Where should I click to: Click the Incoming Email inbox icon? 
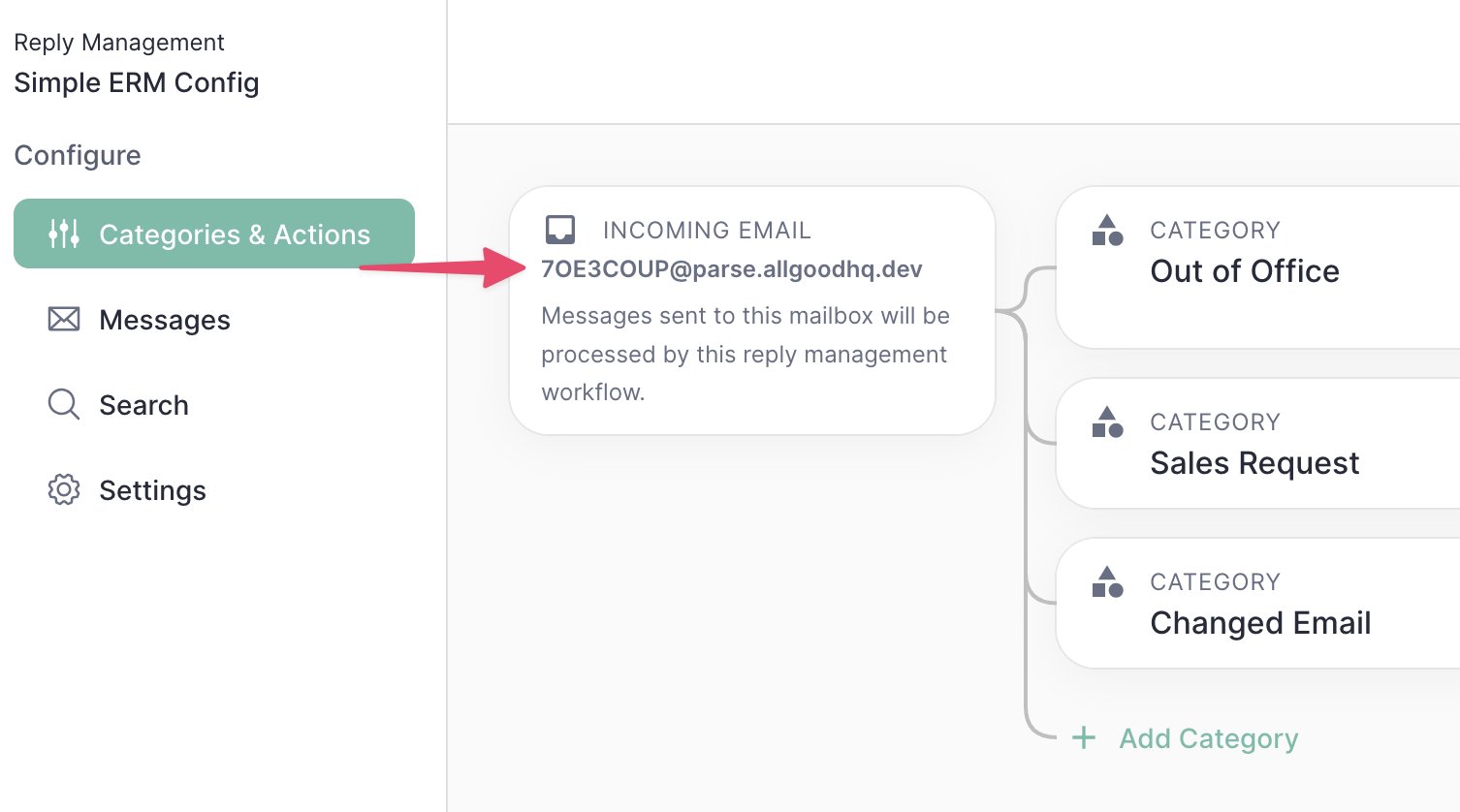[560, 230]
